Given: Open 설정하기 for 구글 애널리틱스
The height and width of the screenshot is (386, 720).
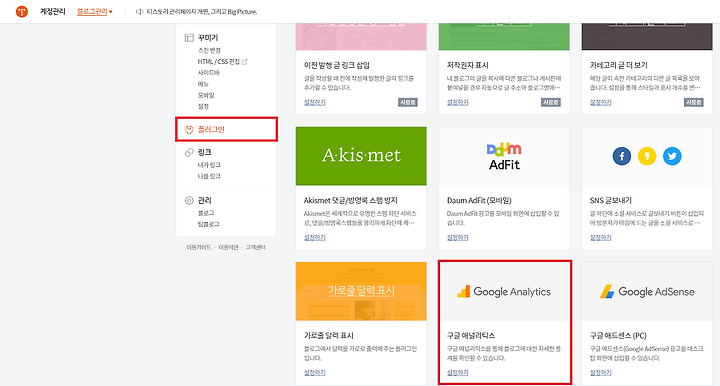Looking at the screenshot, I should tap(457, 372).
